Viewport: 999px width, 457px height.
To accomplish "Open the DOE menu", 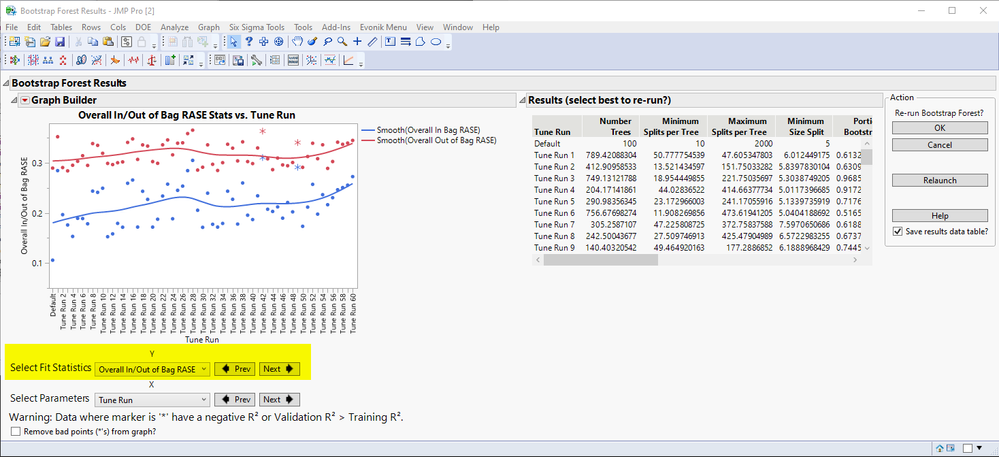I will (x=143, y=27).
